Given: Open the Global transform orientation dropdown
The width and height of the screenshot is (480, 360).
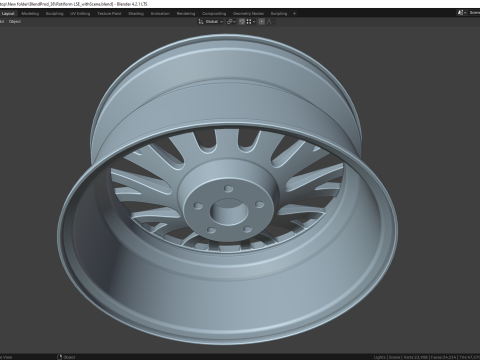Looking at the screenshot, I should 211,22.
